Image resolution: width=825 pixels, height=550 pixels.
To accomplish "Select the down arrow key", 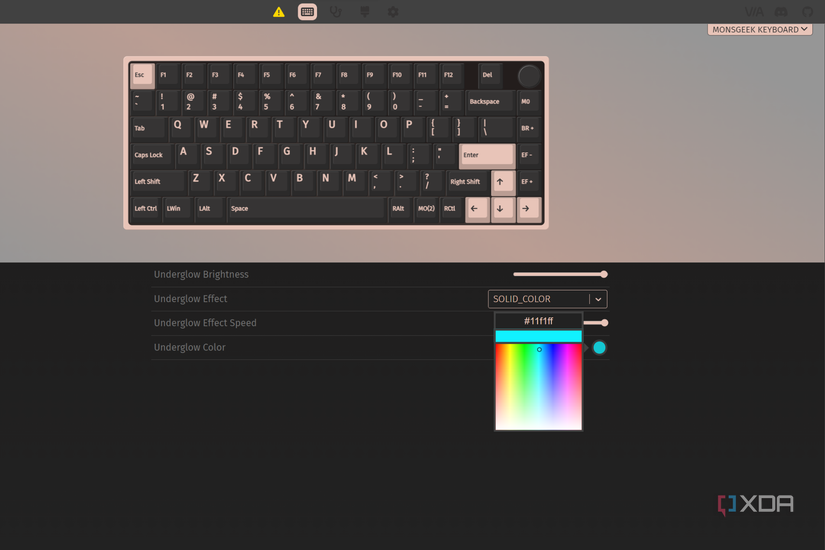I will (x=503, y=209).
